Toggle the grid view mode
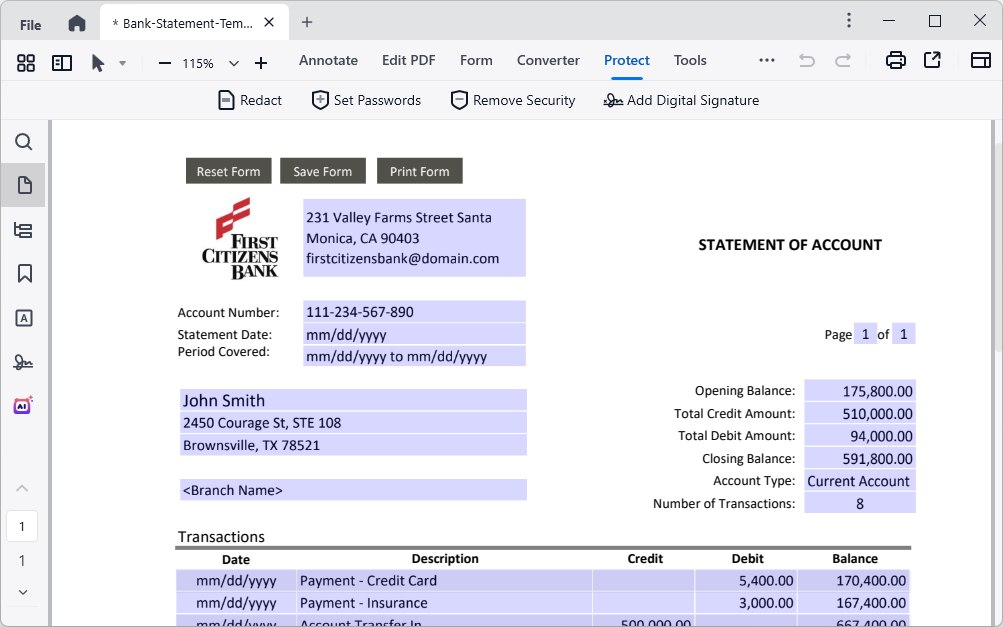 point(25,62)
